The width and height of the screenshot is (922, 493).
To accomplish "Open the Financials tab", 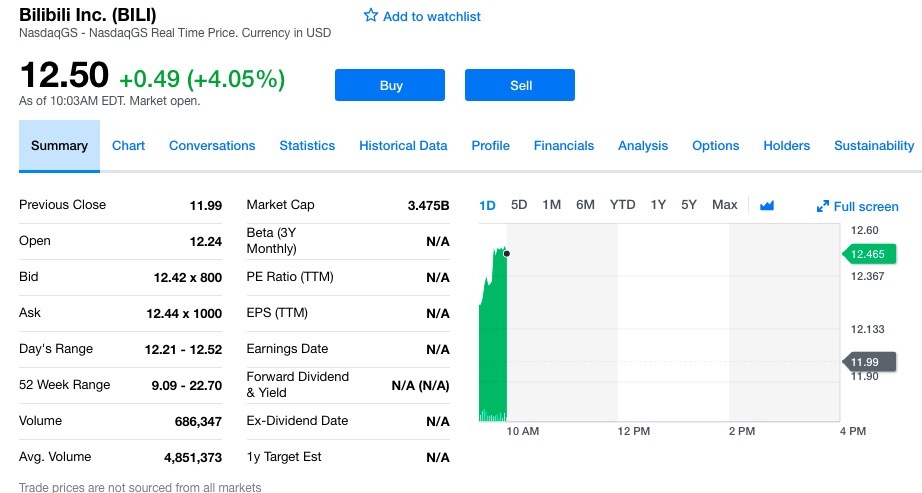I will tap(564, 146).
